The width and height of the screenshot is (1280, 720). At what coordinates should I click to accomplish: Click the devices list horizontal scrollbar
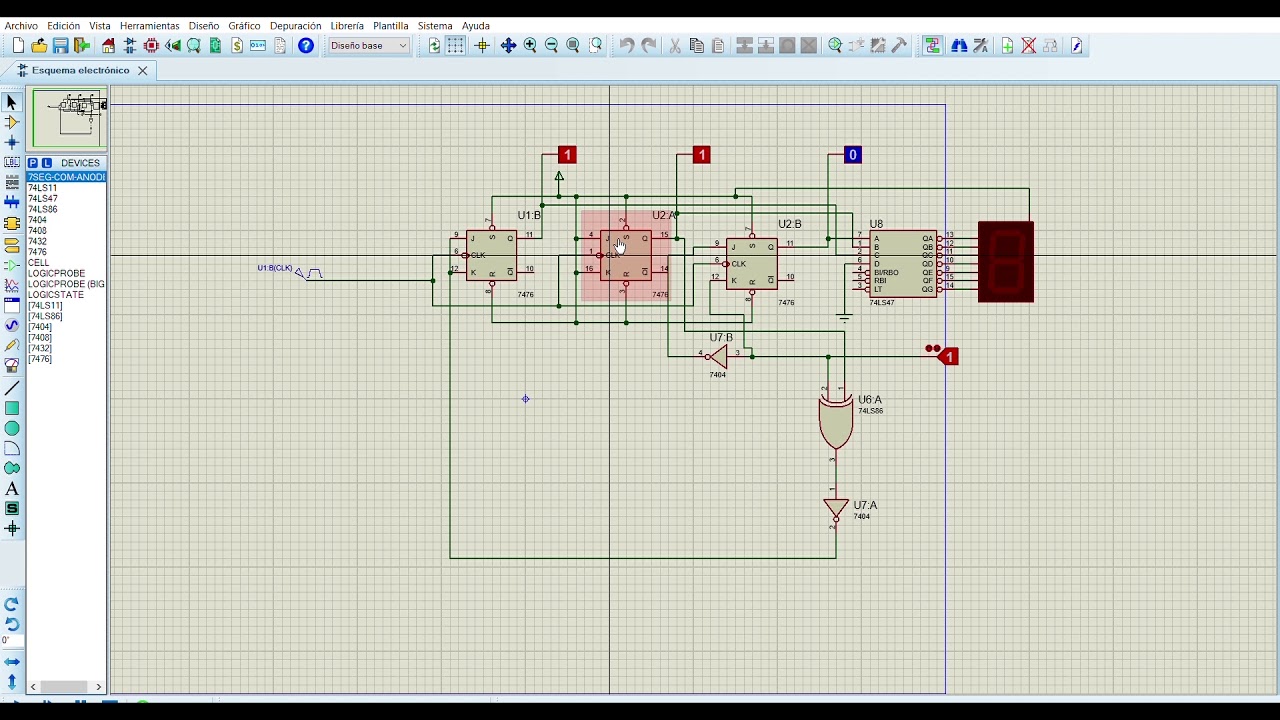(x=65, y=686)
